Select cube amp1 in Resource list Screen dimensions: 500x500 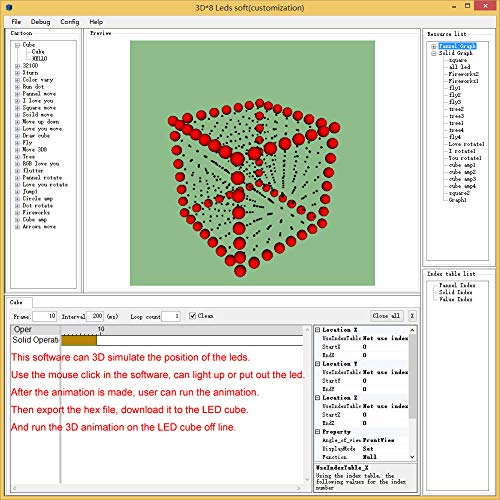[x=462, y=165]
